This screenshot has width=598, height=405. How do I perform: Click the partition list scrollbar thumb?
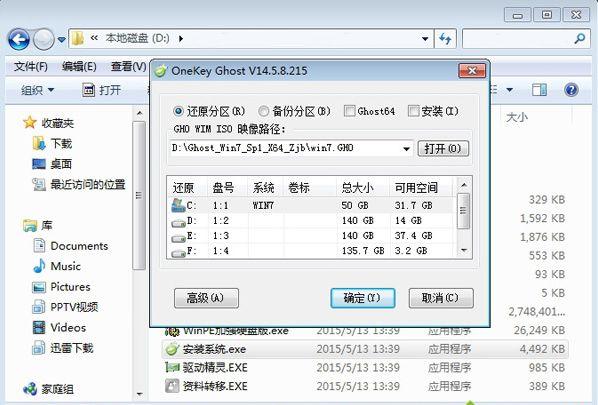[x=463, y=211]
